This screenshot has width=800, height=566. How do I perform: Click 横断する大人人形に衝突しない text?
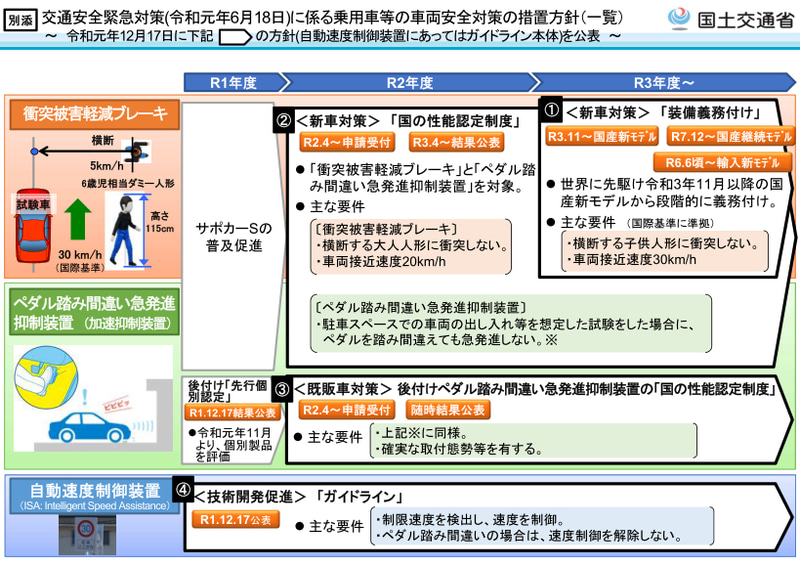click(412, 246)
